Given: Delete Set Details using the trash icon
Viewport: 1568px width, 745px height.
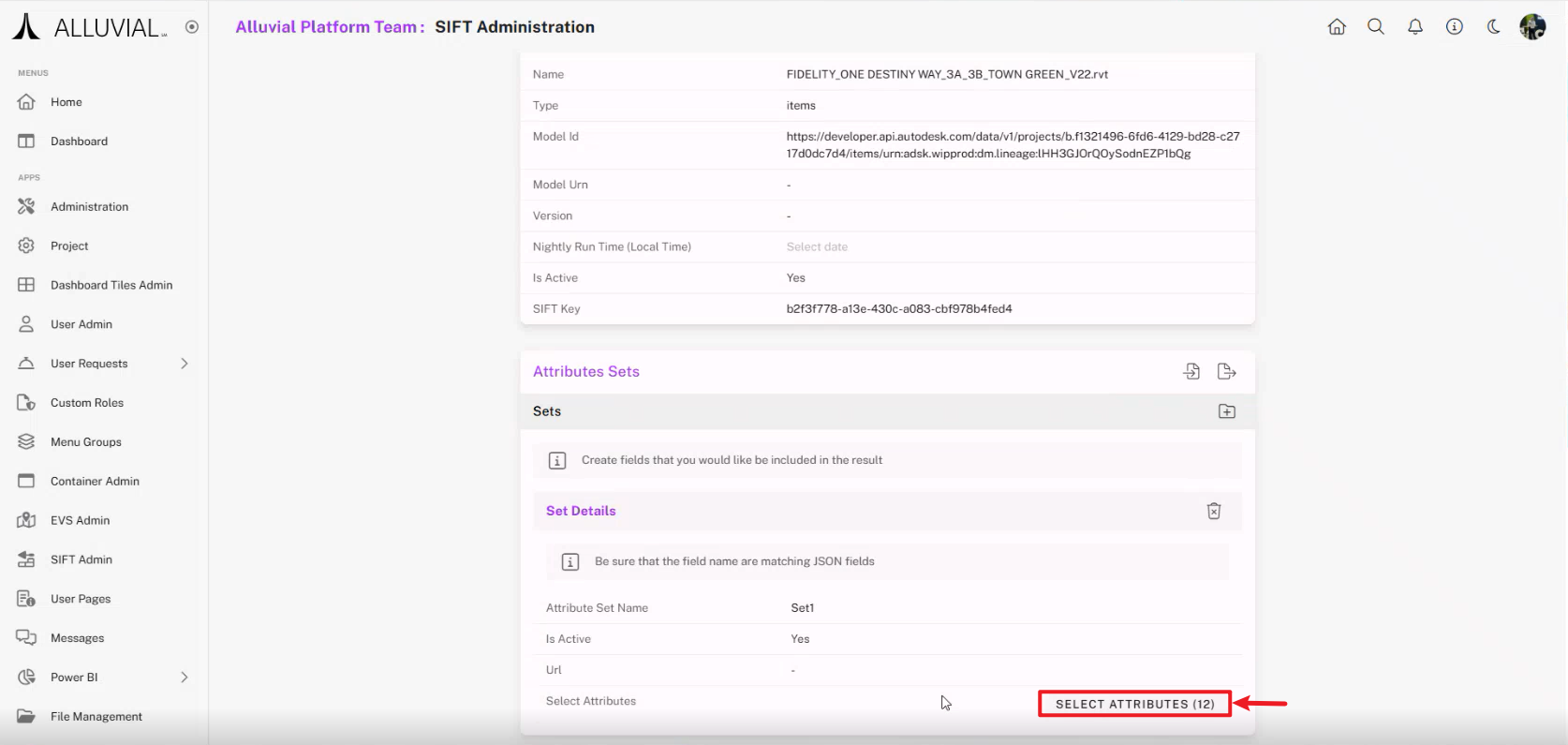Looking at the screenshot, I should tap(1214, 511).
